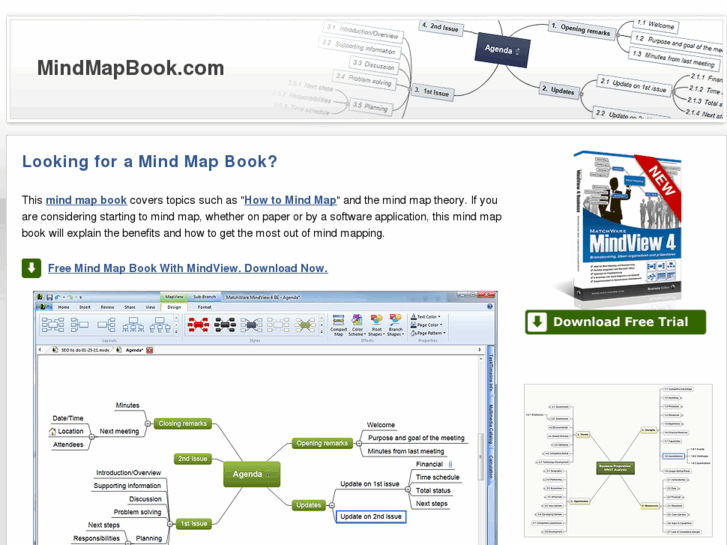Select the central Agenda root node

pos(252,474)
